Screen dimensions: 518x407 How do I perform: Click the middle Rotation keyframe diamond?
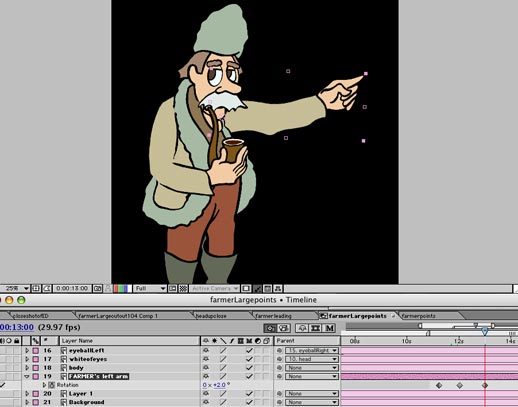[460, 385]
